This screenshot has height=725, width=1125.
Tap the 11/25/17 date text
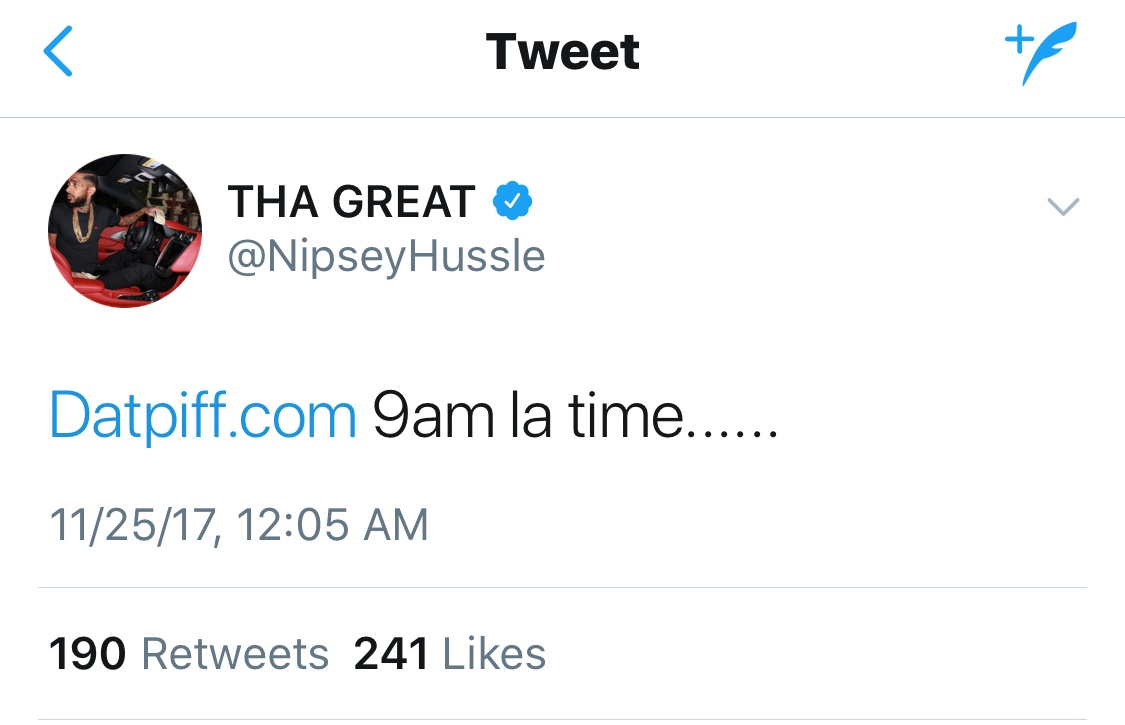[133, 525]
